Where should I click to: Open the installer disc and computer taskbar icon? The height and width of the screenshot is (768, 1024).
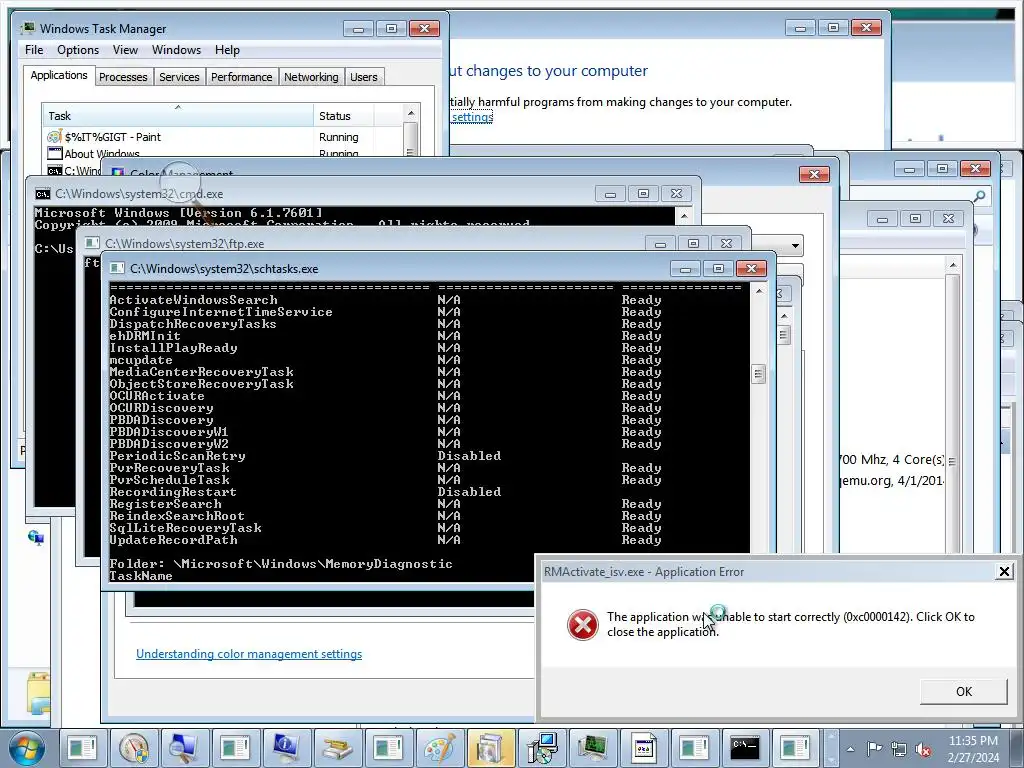coord(542,748)
